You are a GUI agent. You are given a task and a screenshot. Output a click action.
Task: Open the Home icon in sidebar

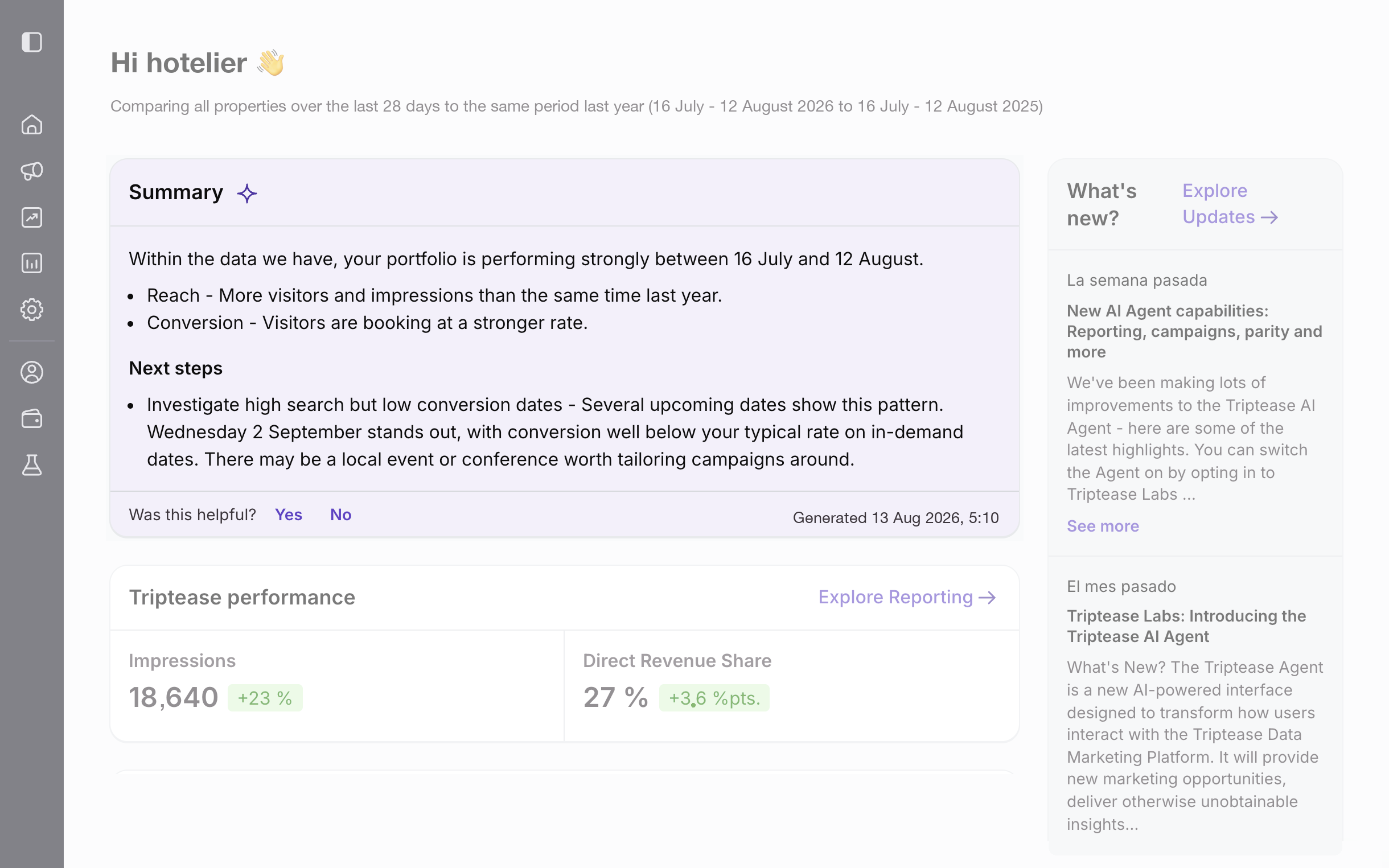tap(31, 125)
